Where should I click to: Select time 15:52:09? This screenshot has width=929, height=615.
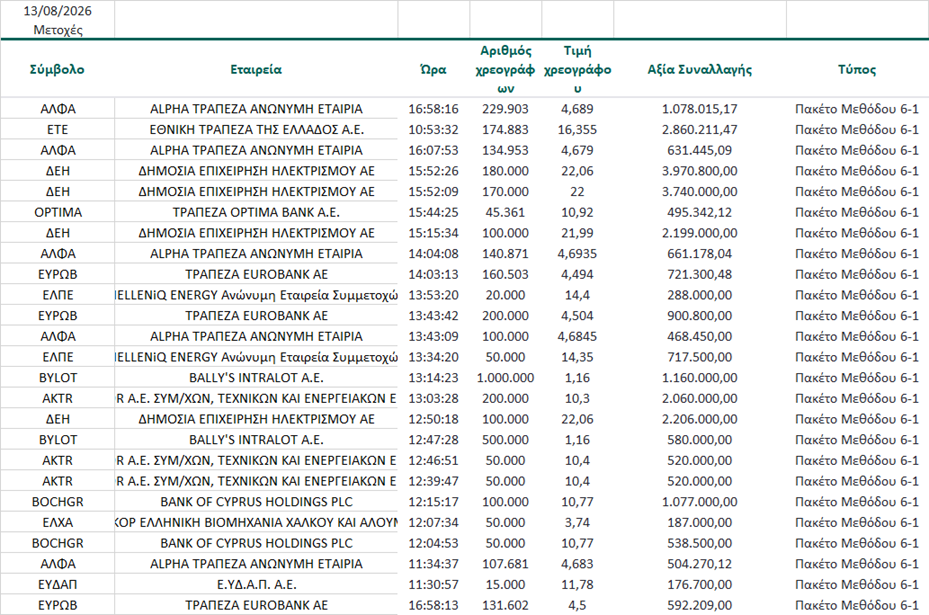tap(434, 192)
